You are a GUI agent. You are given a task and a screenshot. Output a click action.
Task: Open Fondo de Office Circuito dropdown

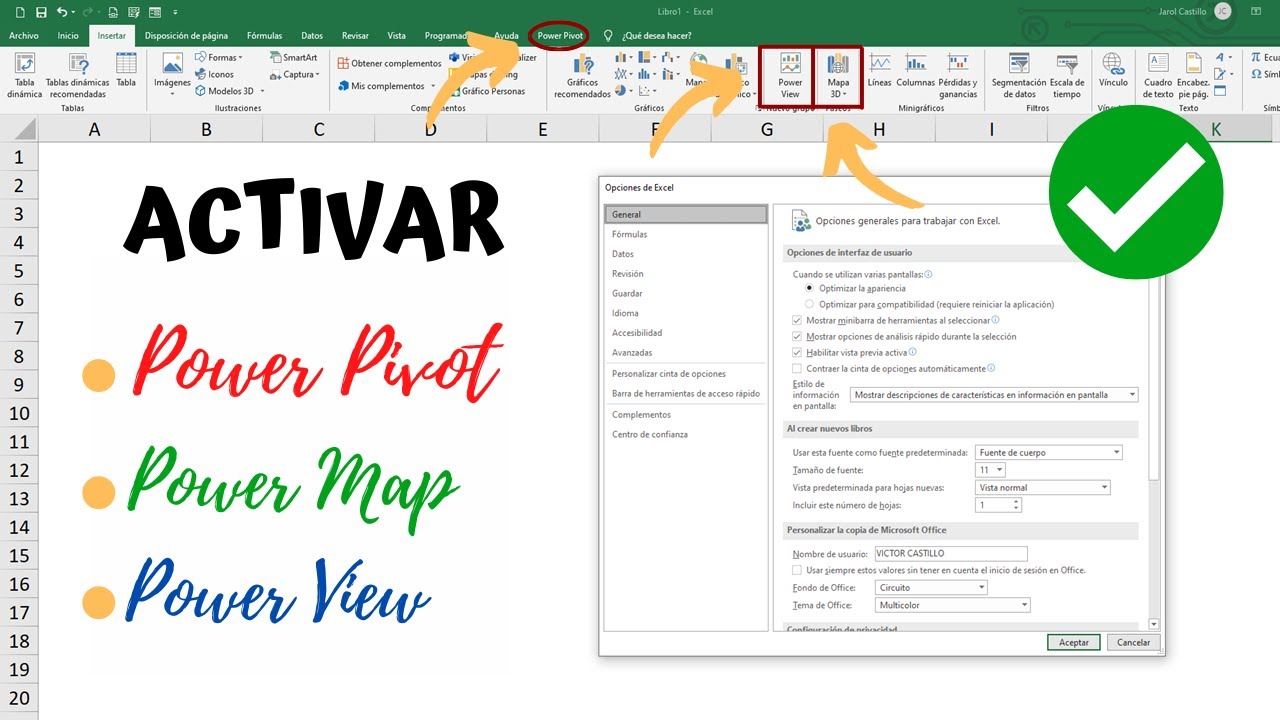point(931,588)
